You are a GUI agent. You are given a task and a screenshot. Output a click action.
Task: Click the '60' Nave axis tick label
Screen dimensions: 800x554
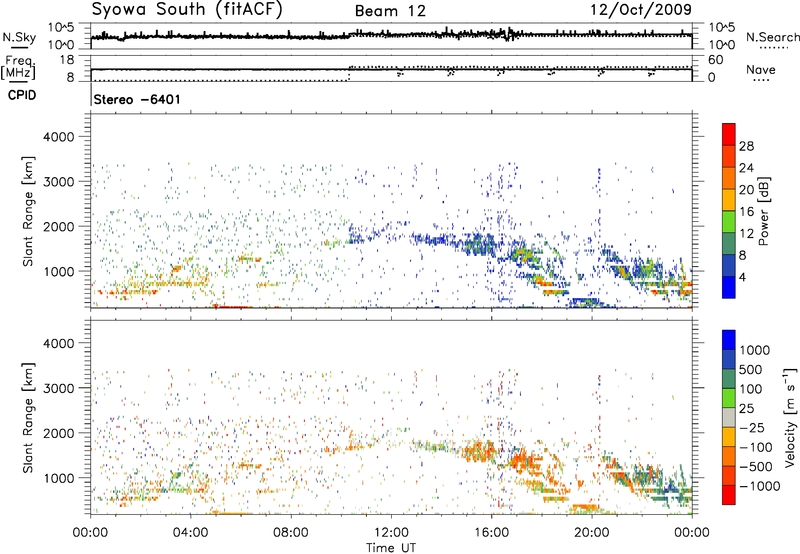pos(715,60)
